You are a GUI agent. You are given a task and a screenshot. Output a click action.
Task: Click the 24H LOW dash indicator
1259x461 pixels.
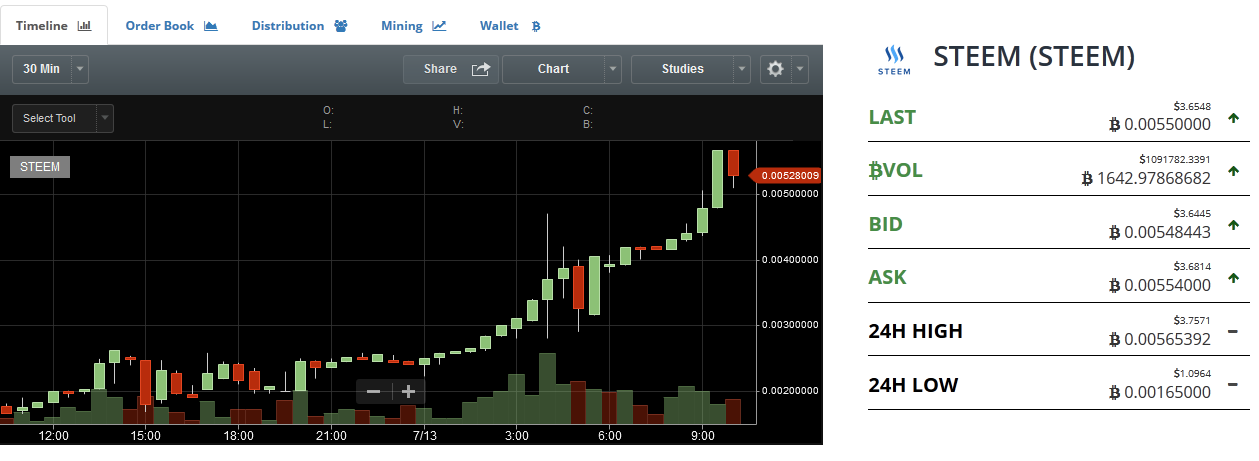1233,385
